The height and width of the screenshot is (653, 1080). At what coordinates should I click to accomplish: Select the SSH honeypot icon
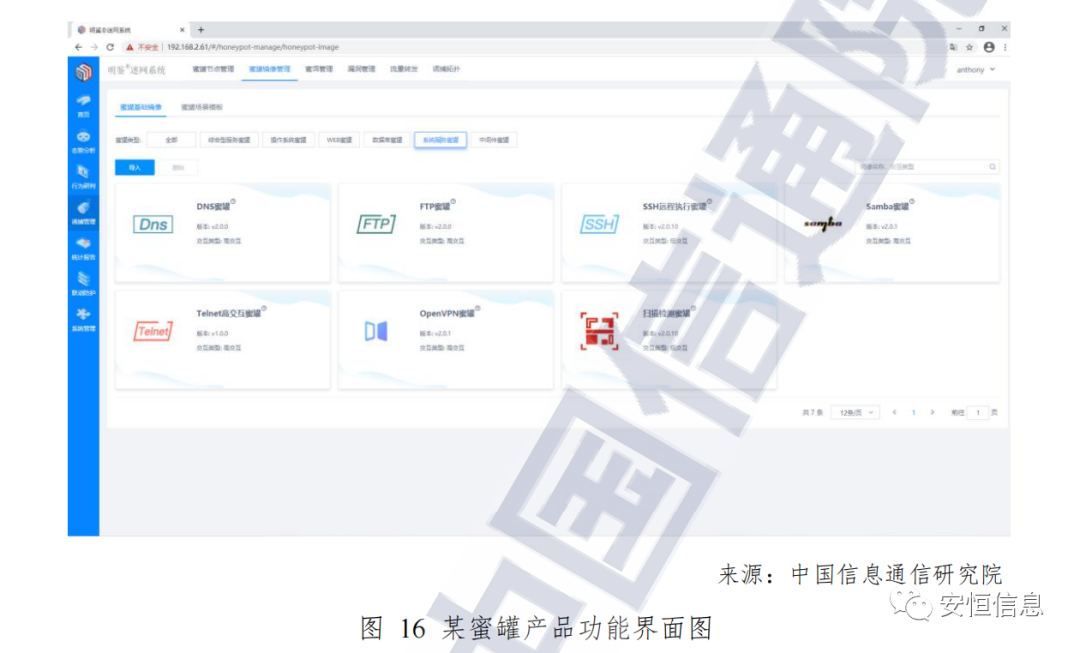click(599, 225)
